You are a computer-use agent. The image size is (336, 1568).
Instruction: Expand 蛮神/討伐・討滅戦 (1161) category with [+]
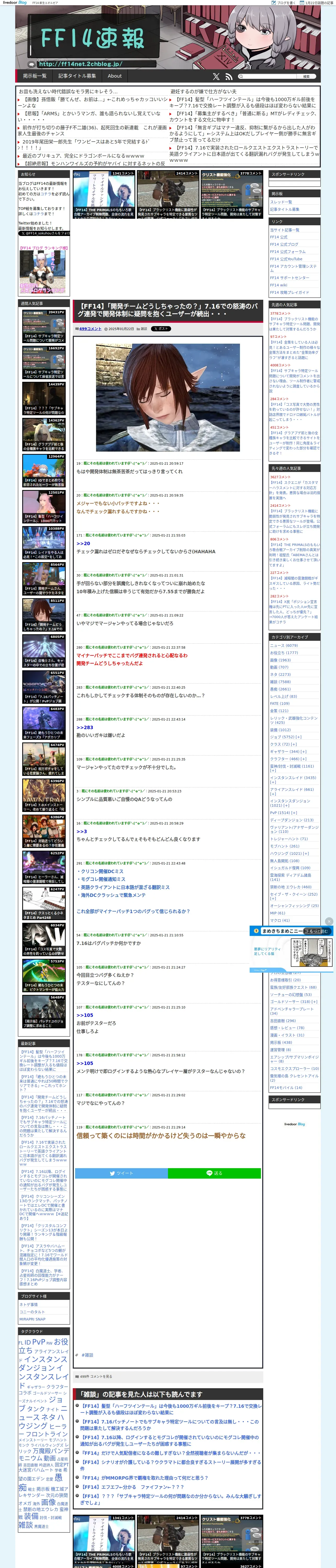point(273,771)
